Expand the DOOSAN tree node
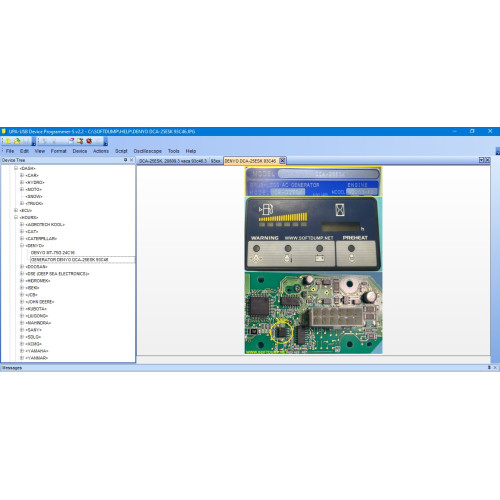 pos(22,267)
